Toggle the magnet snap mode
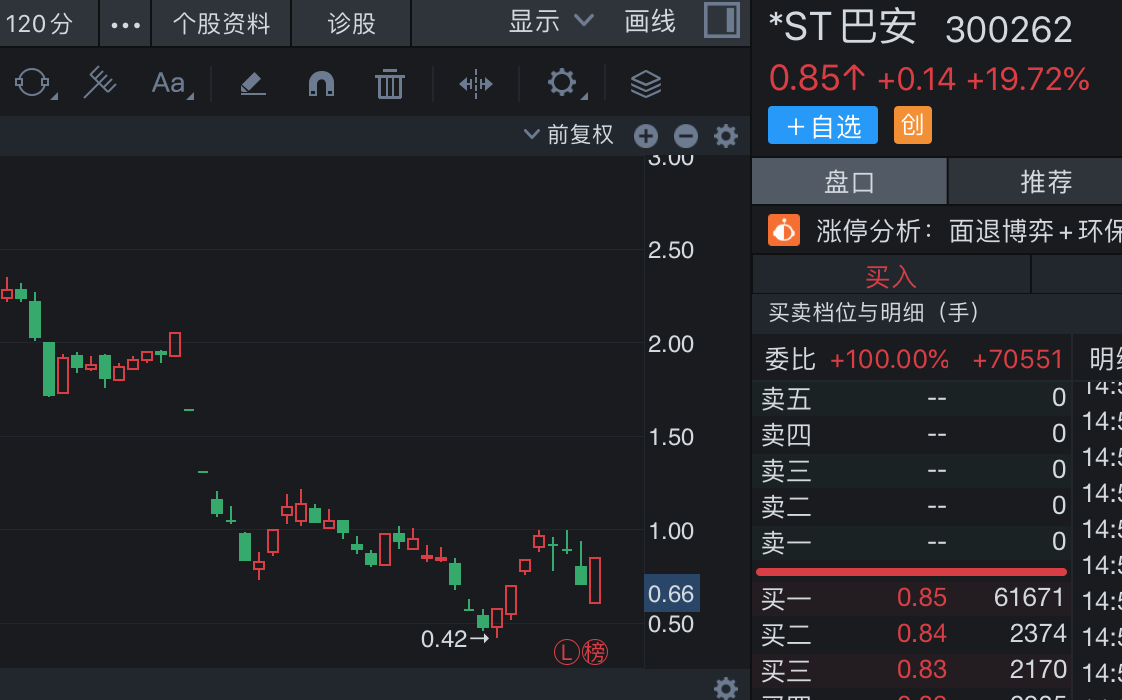The width and height of the screenshot is (1122, 700). tap(321, 83)
